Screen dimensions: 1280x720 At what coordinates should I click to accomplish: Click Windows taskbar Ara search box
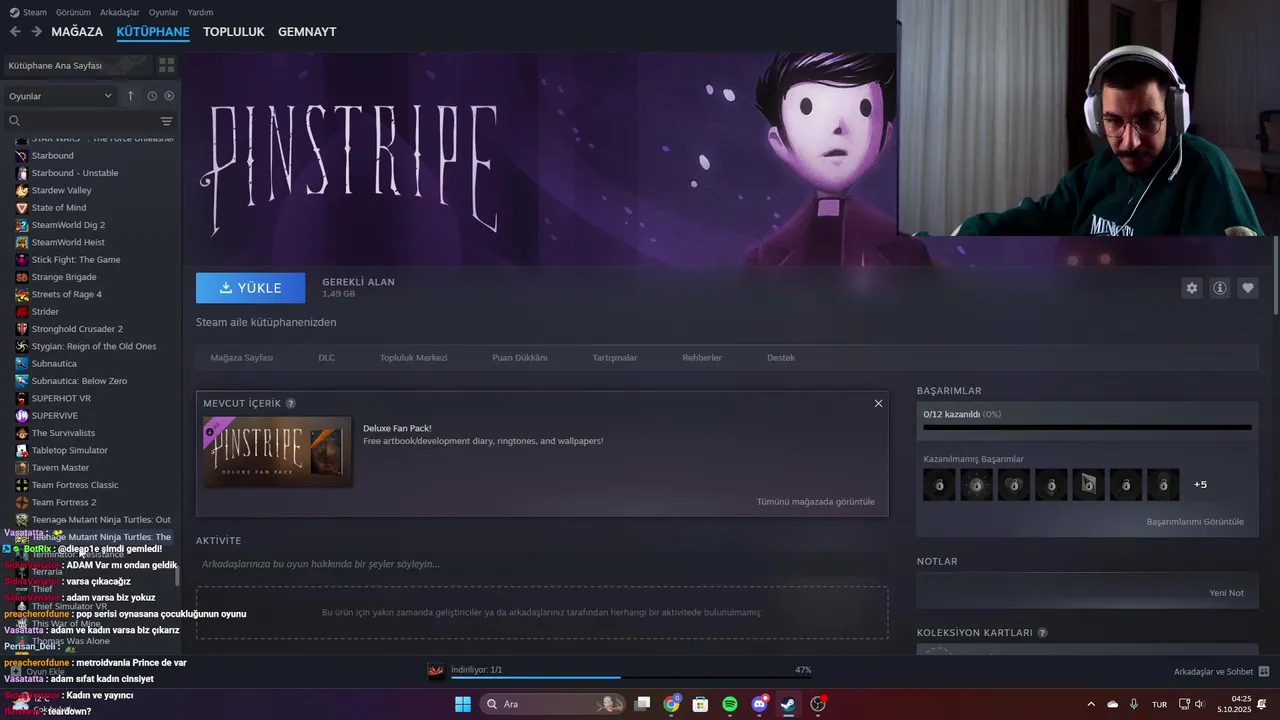pos(552,704)
